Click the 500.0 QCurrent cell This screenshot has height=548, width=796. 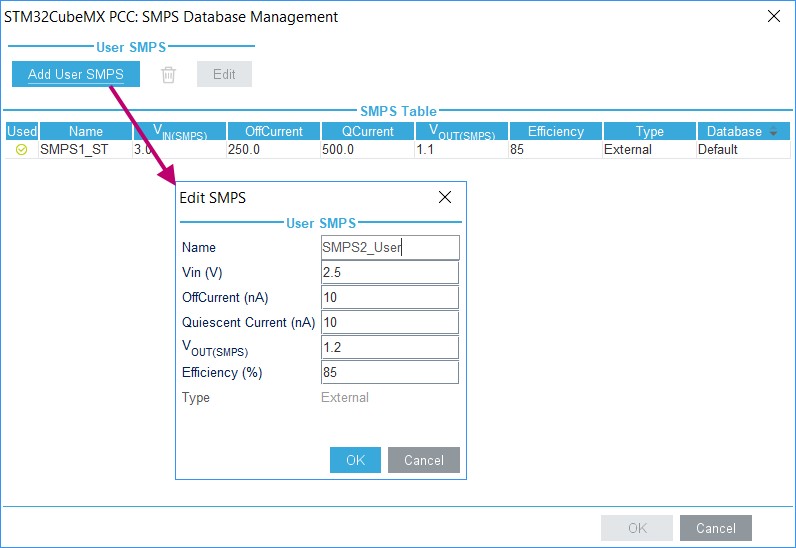(368, 150)
